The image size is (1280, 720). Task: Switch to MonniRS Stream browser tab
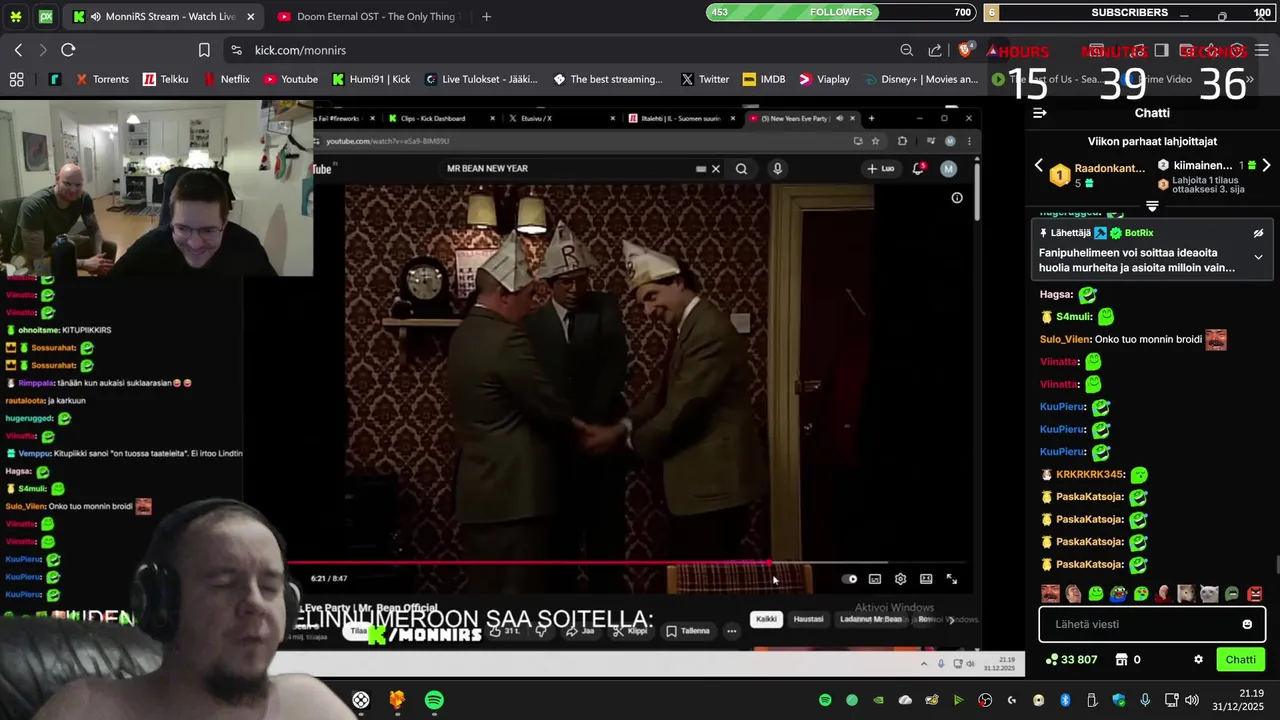coord(162,17)
